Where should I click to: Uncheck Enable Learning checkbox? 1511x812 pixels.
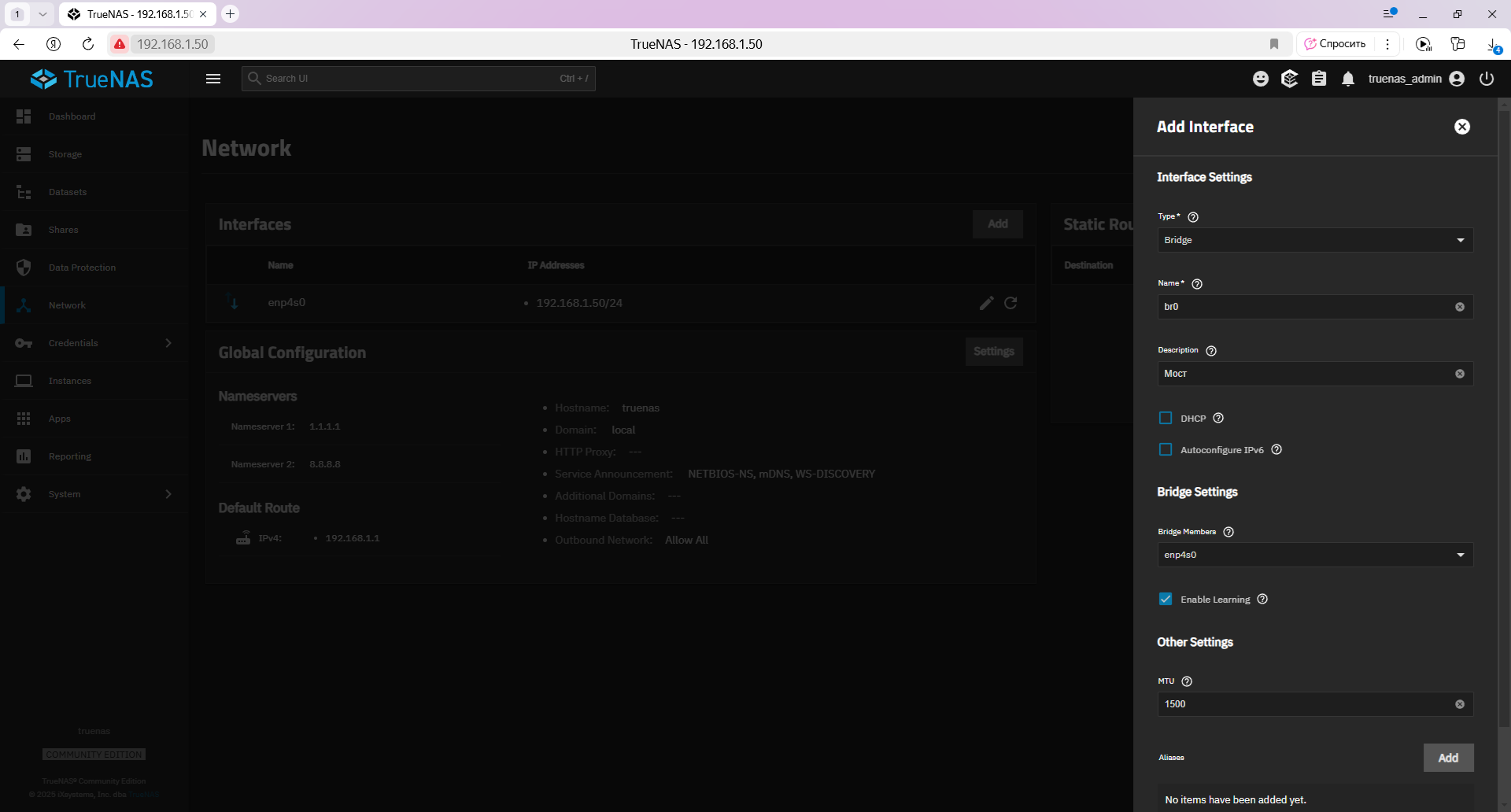(1166, 599)
